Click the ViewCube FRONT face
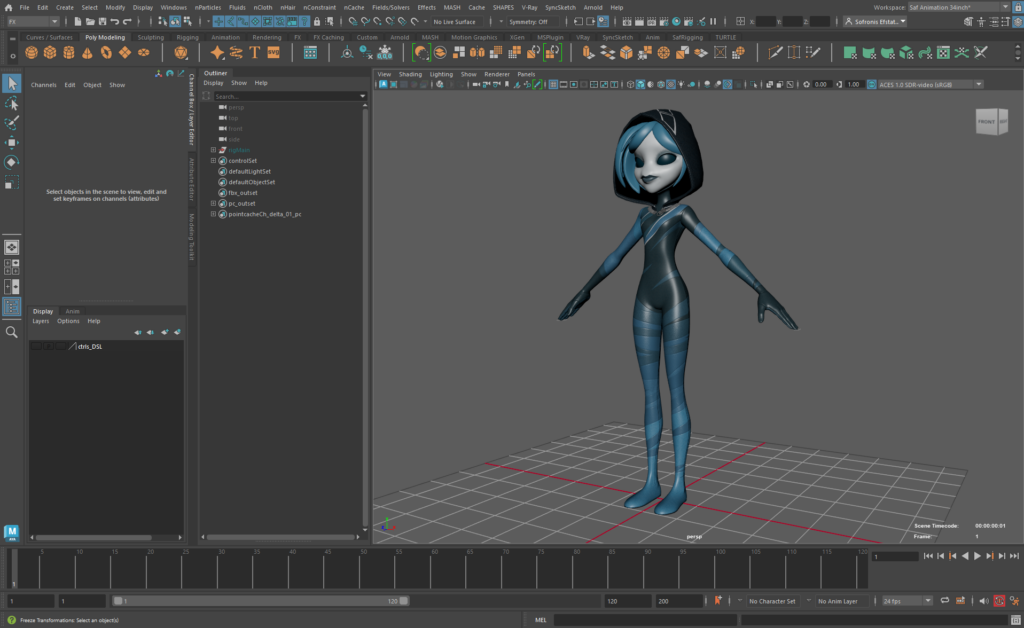Image resolution: width=1024 pixels, height=628 pixels. coord(986,121)
